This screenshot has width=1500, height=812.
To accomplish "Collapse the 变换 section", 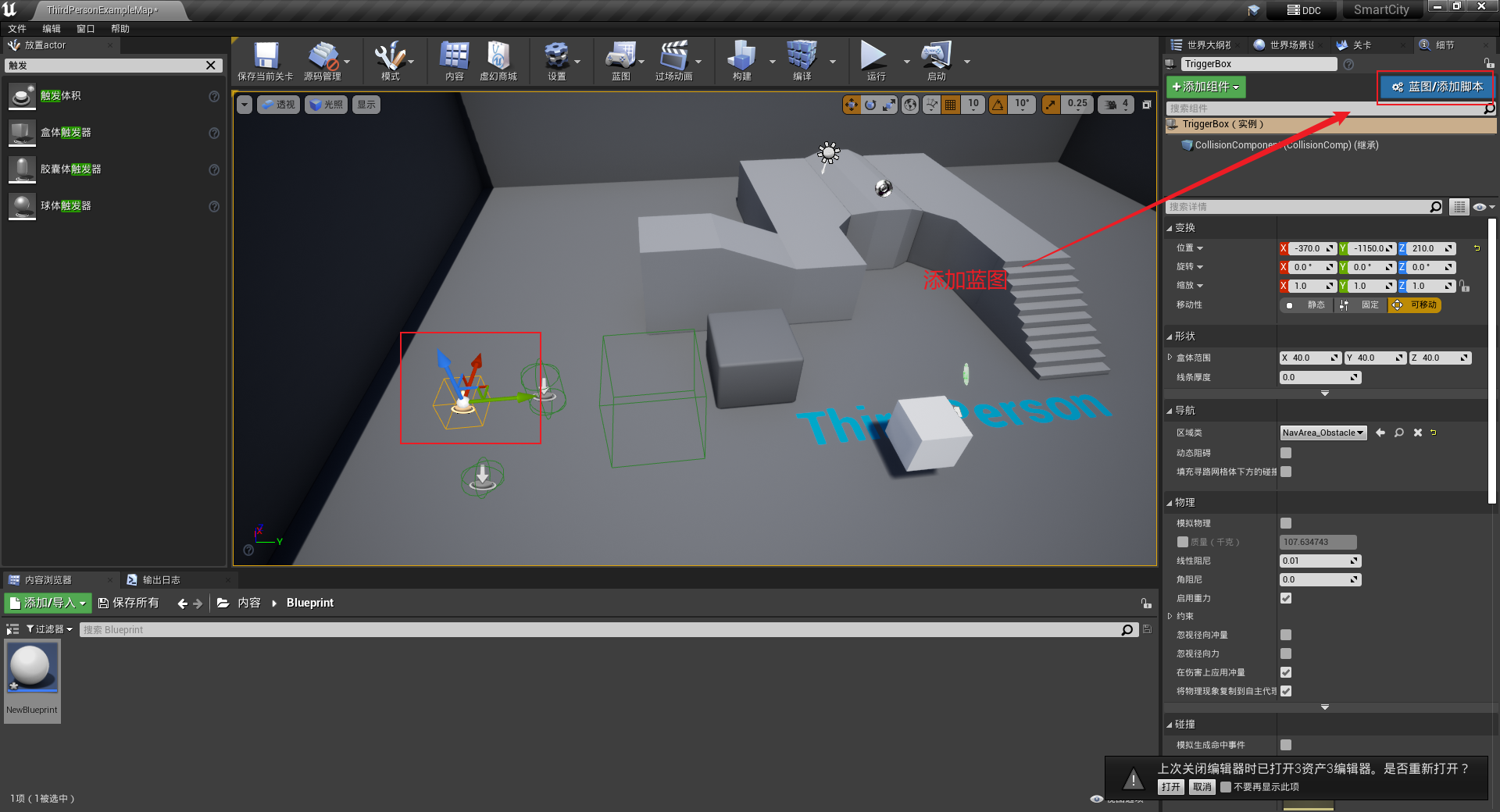I will coord(1170,228).
